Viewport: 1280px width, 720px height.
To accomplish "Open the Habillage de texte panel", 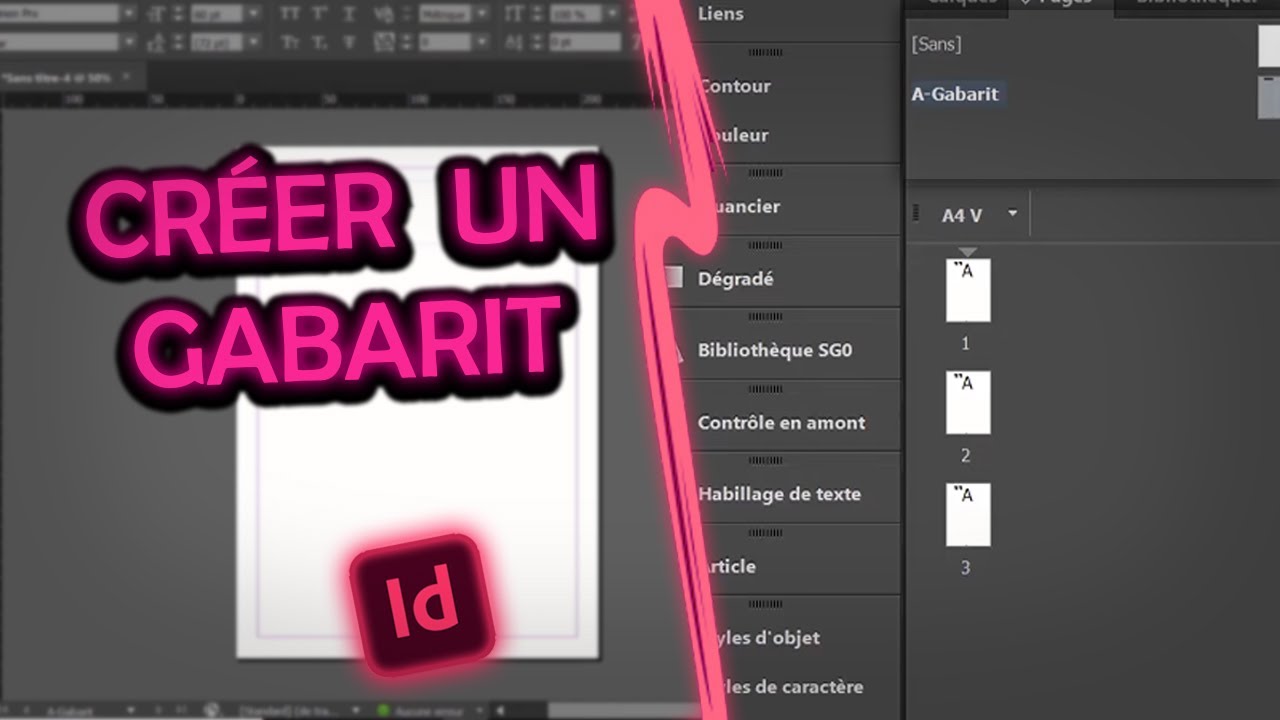I will point(779,494).
